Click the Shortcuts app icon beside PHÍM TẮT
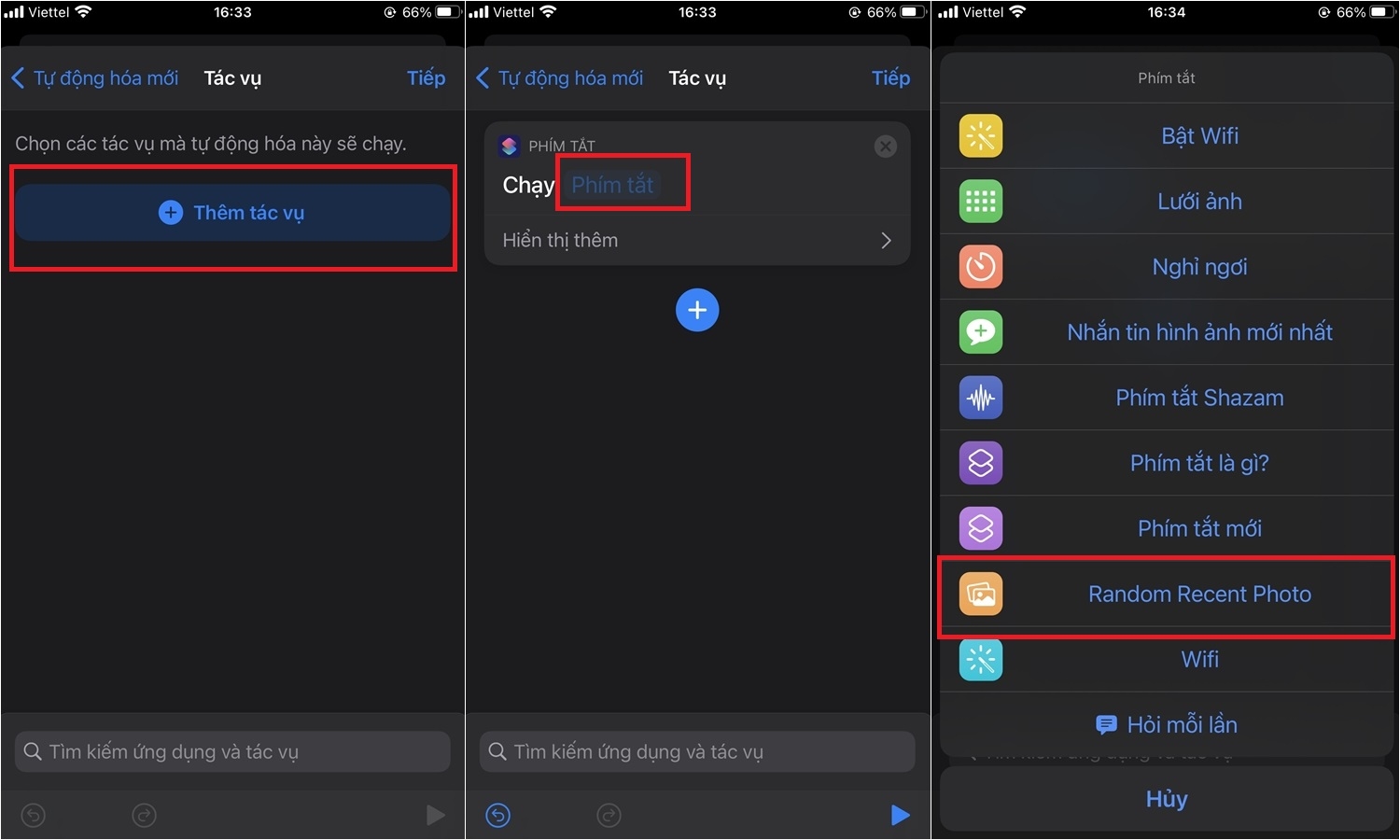 pos(509,146)
